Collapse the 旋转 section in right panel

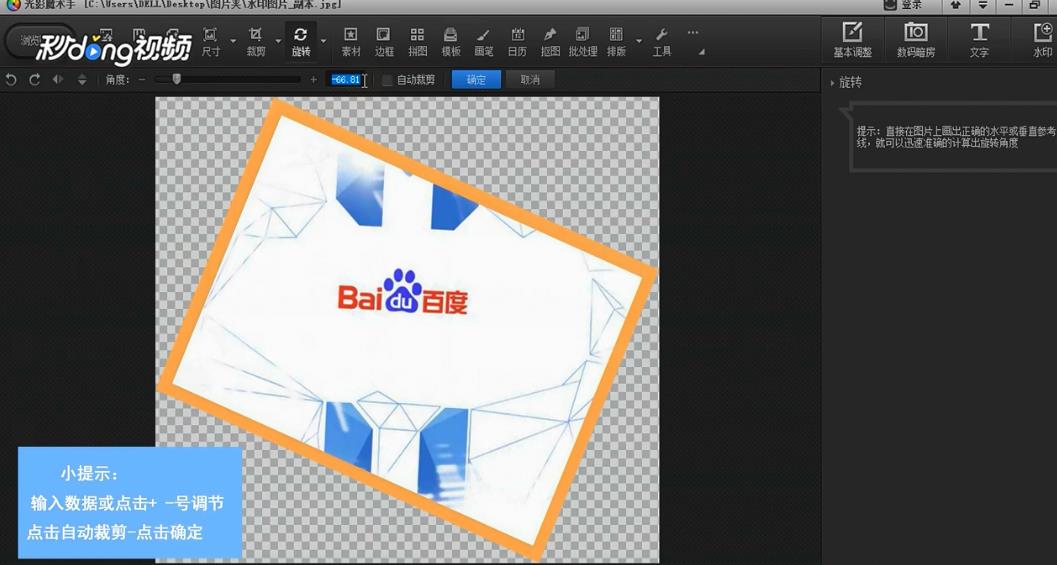pyautogui.click(x=833, y=84)
